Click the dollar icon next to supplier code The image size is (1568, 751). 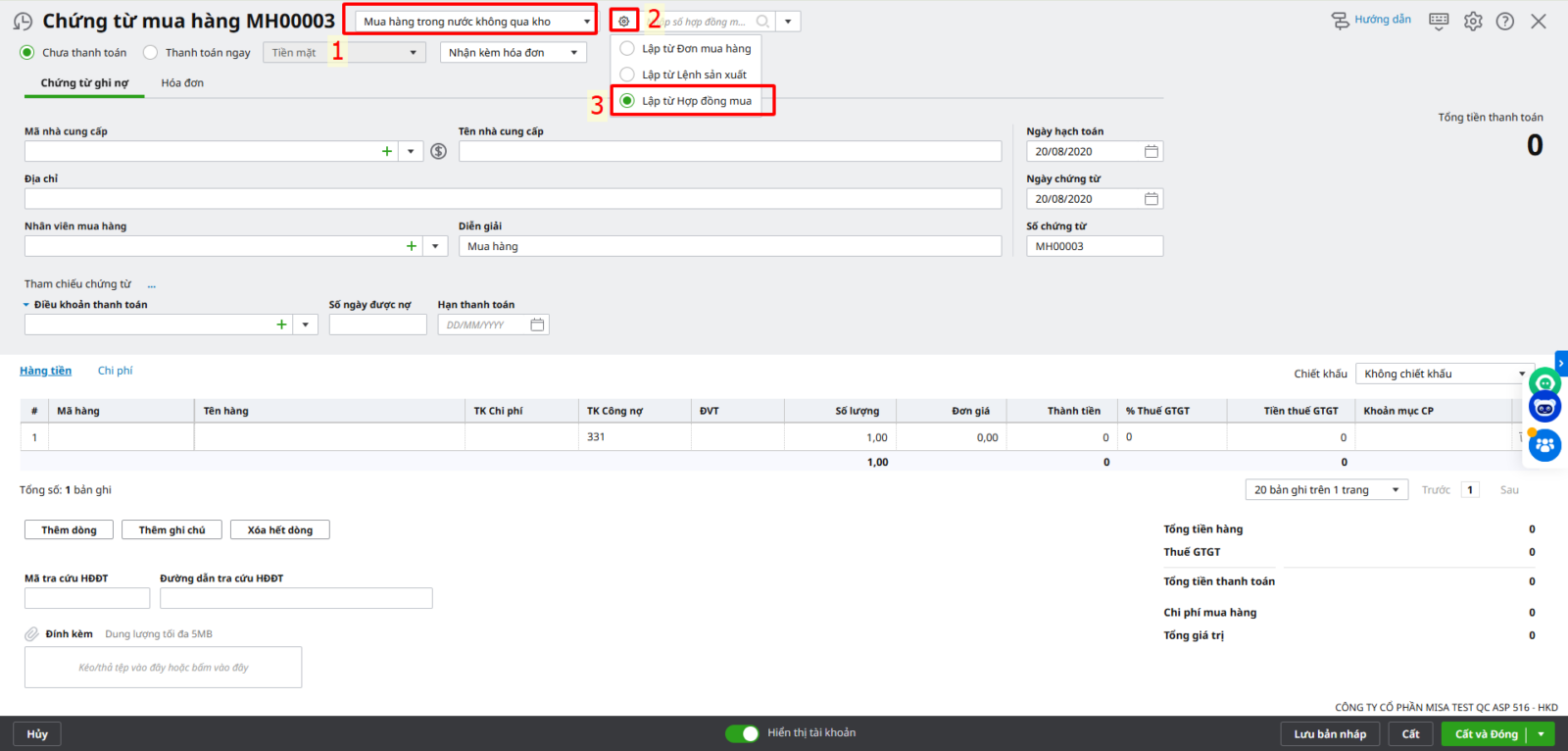click(x=439, y=151)
